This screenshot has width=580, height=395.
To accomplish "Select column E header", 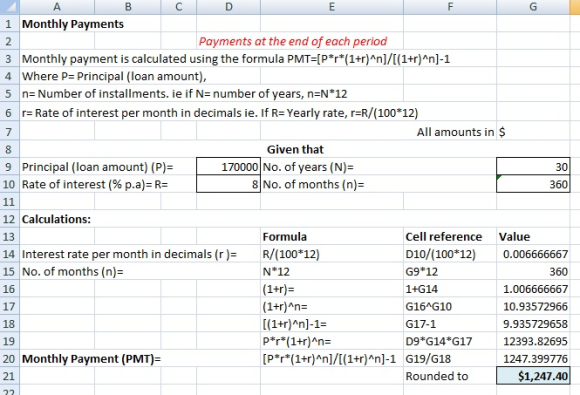I will [x=332, y=7].
